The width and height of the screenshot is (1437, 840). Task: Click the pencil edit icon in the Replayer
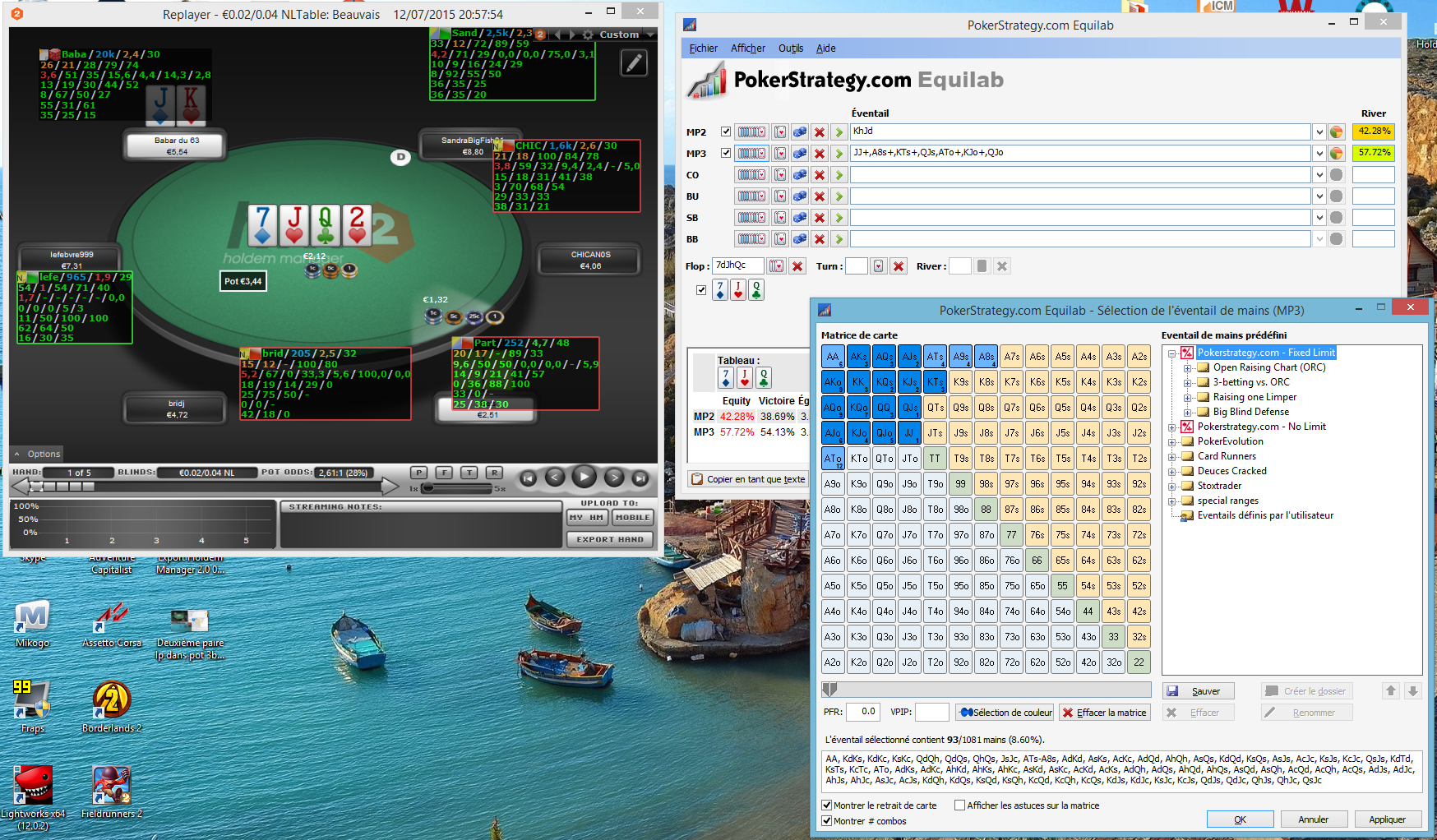coord(634,63)
